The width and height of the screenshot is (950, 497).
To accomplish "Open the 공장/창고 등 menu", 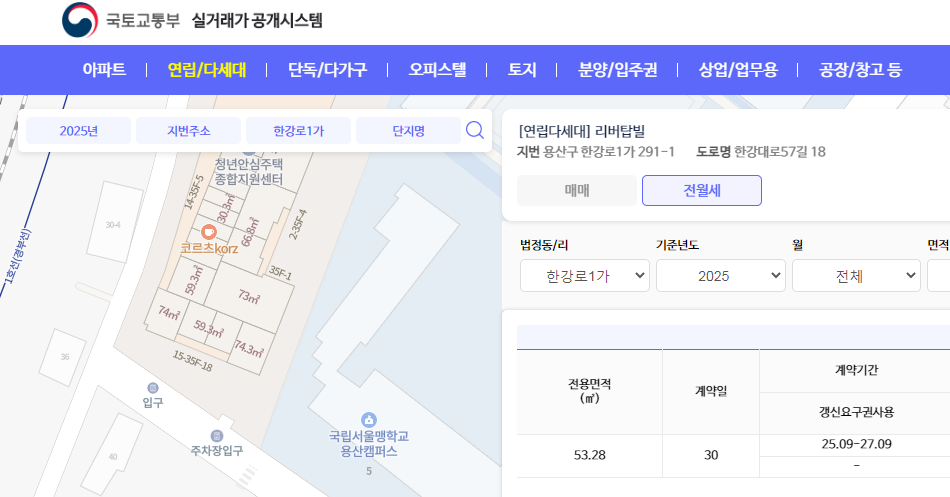I will pyautogui.click(x=860, y=70).
